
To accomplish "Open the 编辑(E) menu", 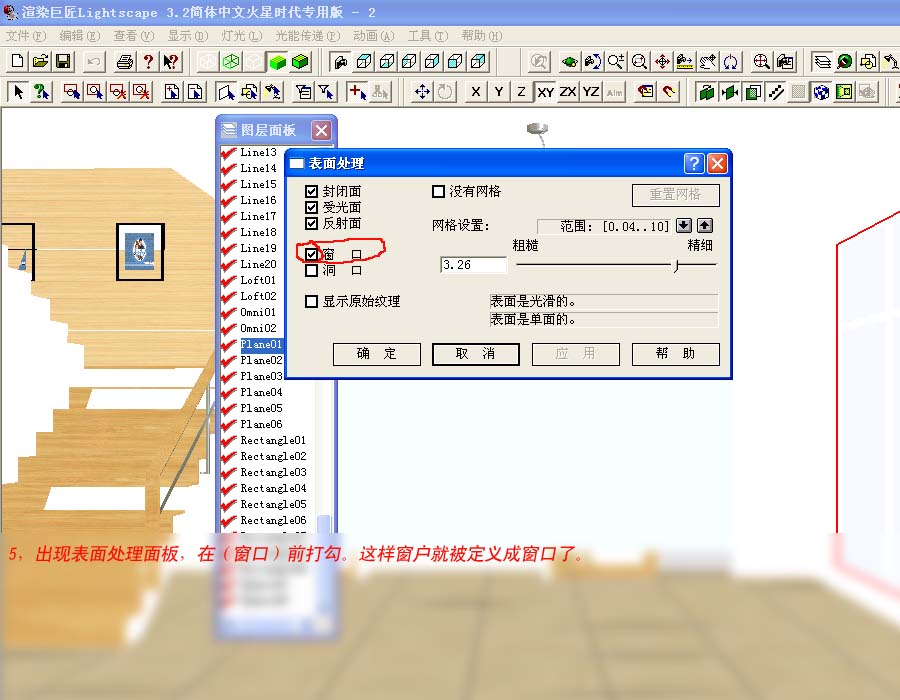I will (79, 36).
